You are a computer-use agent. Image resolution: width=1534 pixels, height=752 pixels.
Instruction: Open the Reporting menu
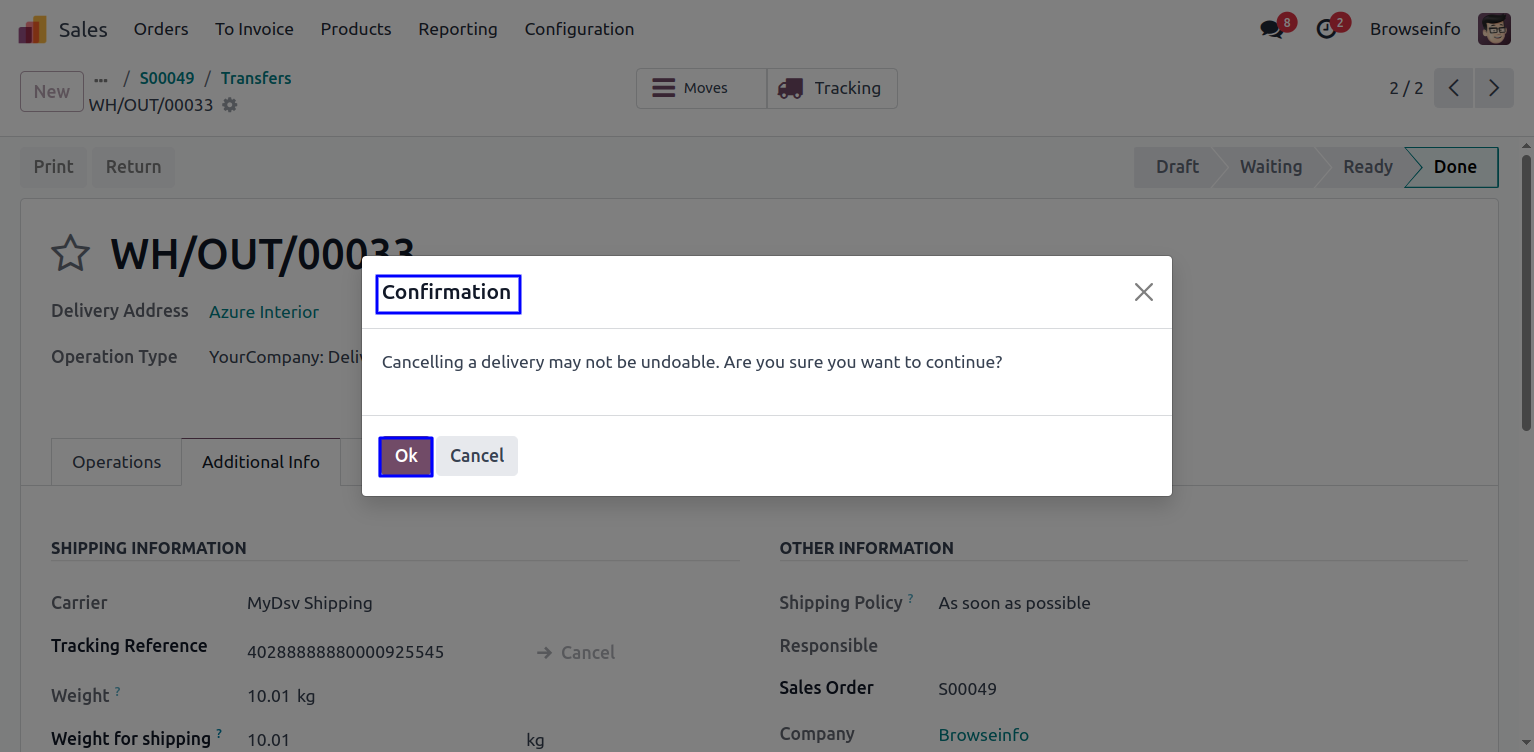(x=458, y=29)
